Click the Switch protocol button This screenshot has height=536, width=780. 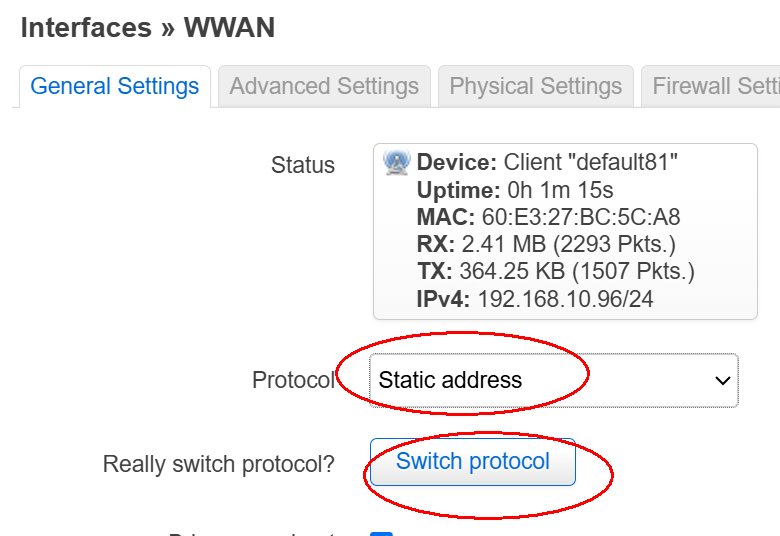tap(473, 461)
